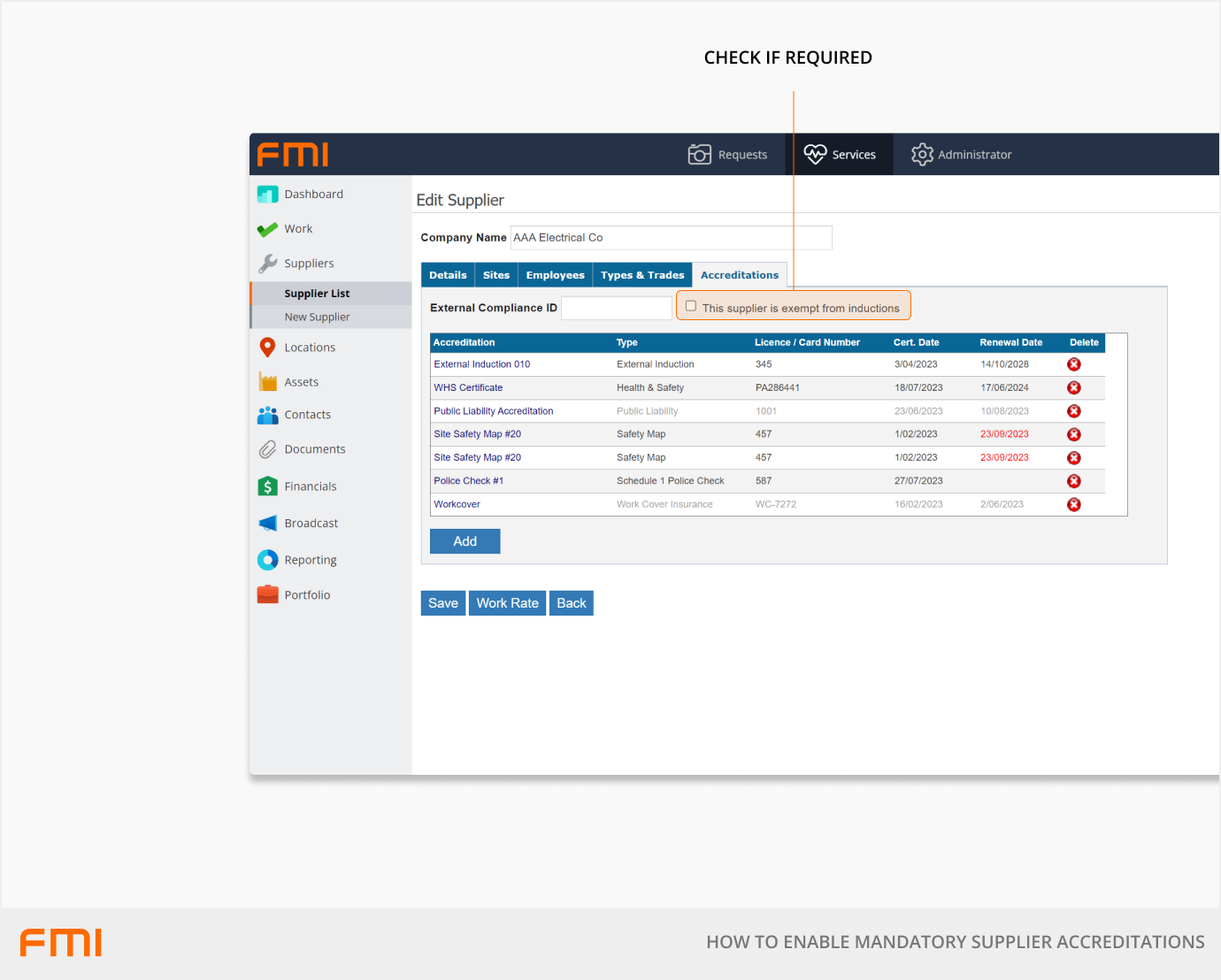Click the External Compliance ID field

pos(616,308)
